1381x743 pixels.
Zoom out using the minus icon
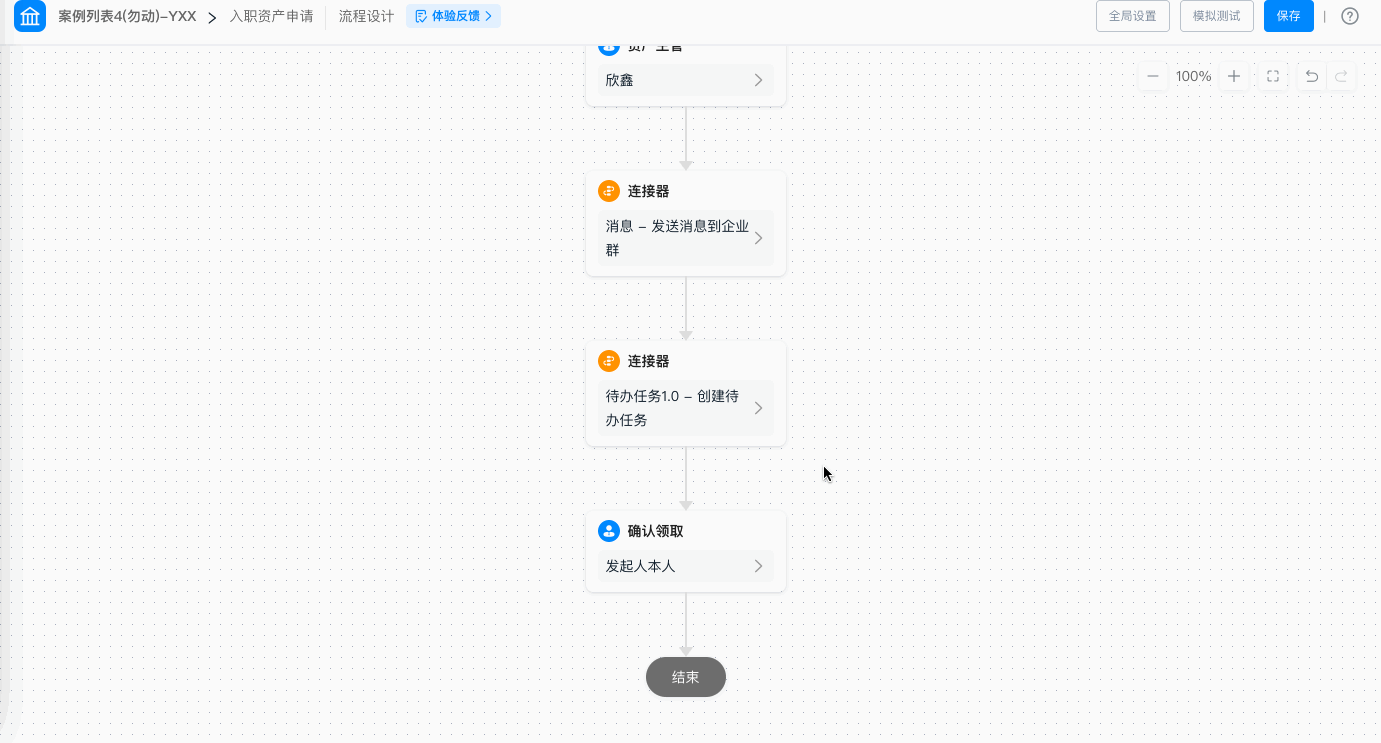1153,76
